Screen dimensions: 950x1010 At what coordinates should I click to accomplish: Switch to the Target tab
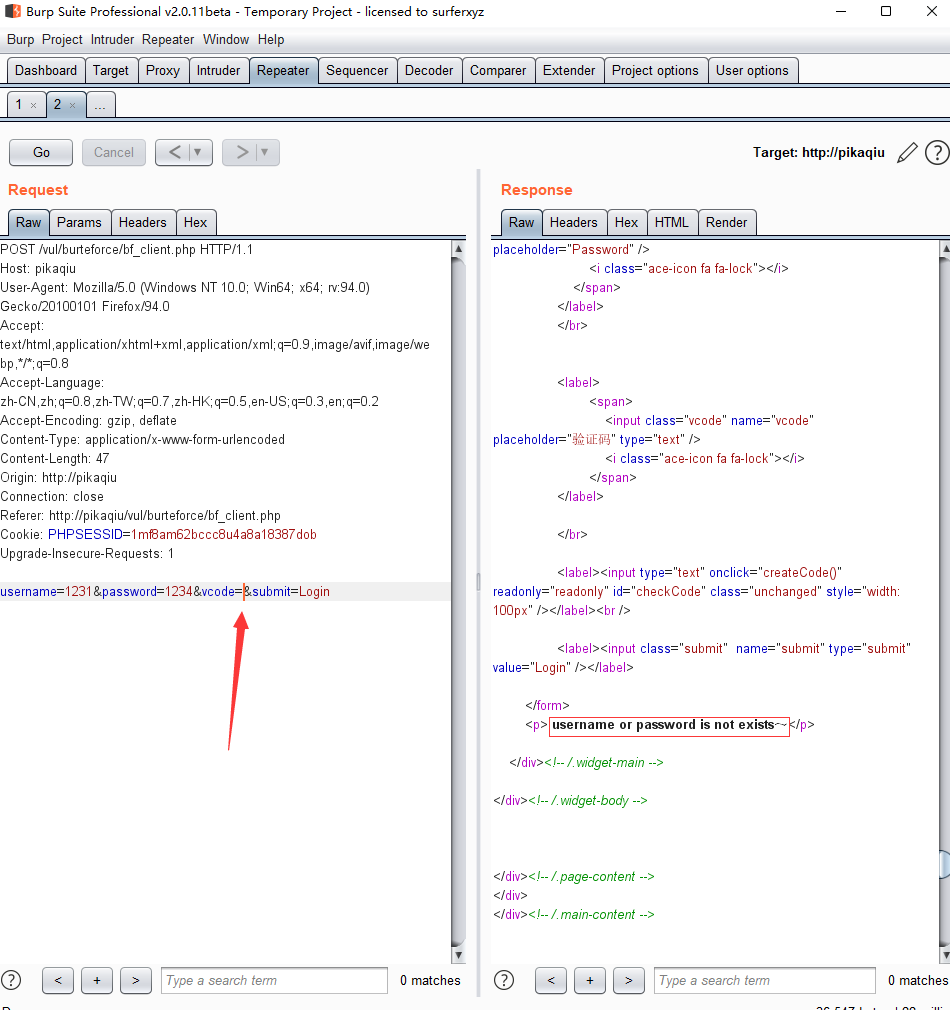tap(111, 70)
